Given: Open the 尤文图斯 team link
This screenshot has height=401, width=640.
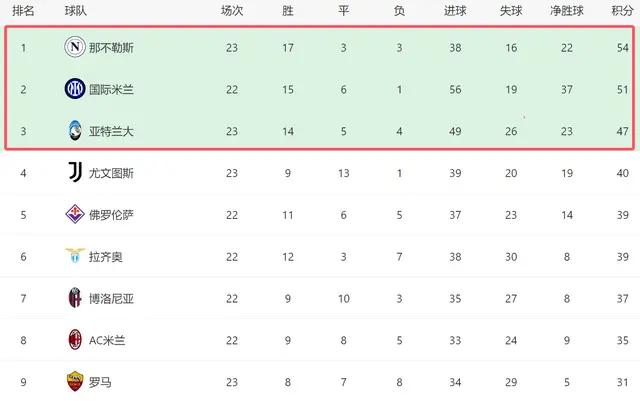Looking at the screenshot, I should coord(111,172).
